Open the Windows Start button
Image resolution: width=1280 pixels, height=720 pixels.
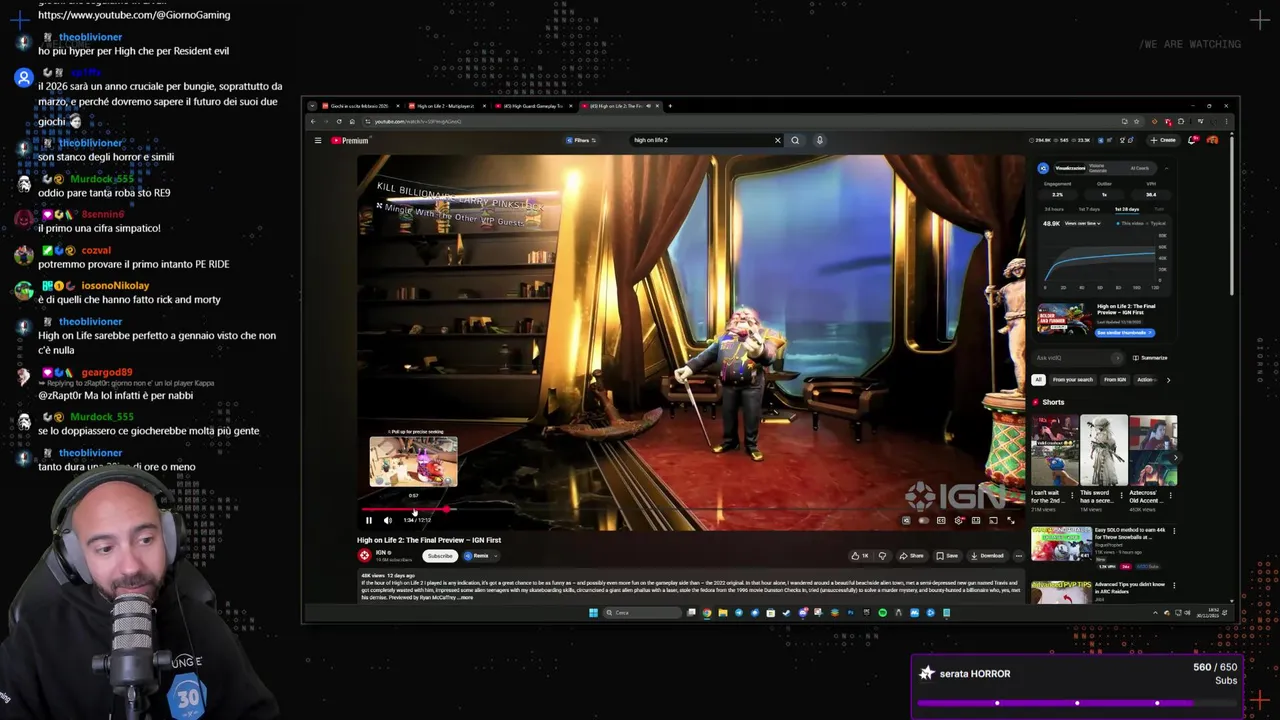point(593,613)
